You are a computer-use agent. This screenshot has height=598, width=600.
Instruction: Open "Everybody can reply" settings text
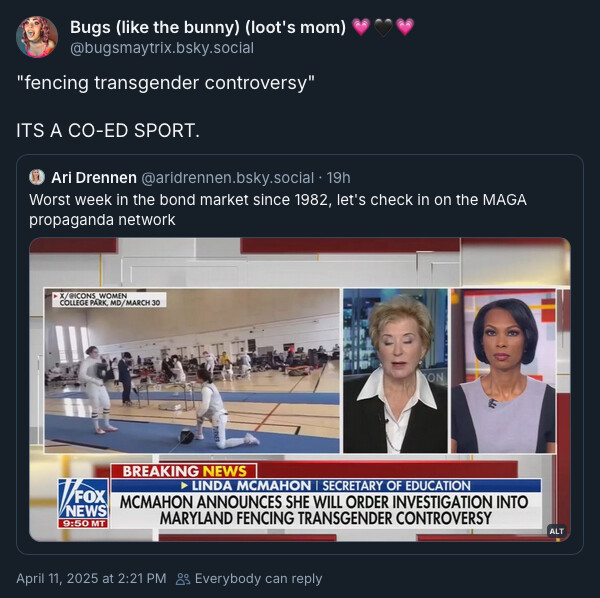[259, 578]
